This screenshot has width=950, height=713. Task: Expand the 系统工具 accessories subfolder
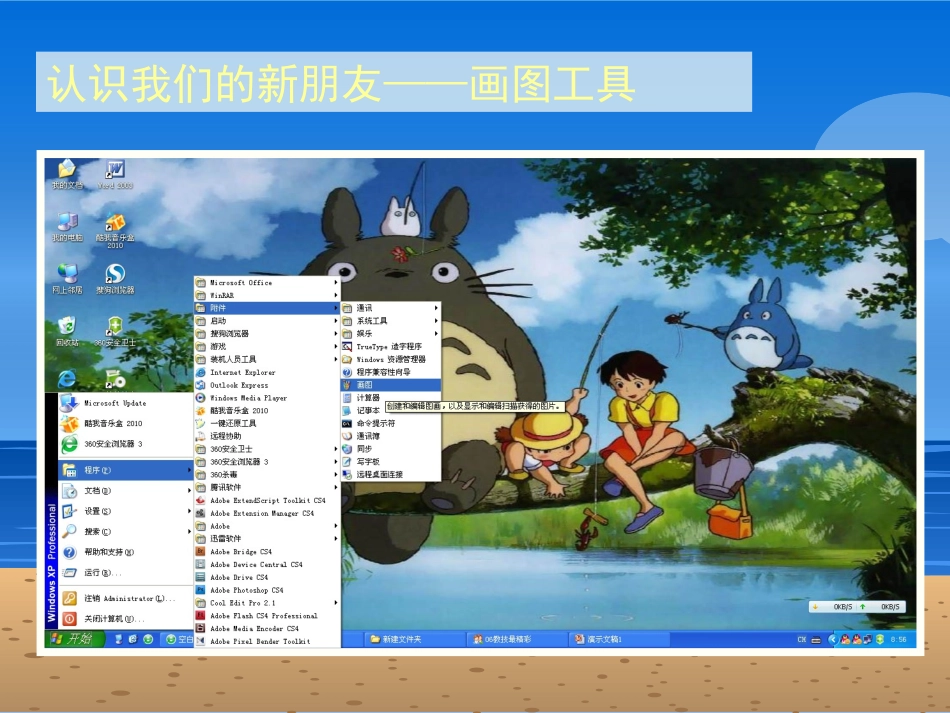pyautogui.click(x=391, y=321)
